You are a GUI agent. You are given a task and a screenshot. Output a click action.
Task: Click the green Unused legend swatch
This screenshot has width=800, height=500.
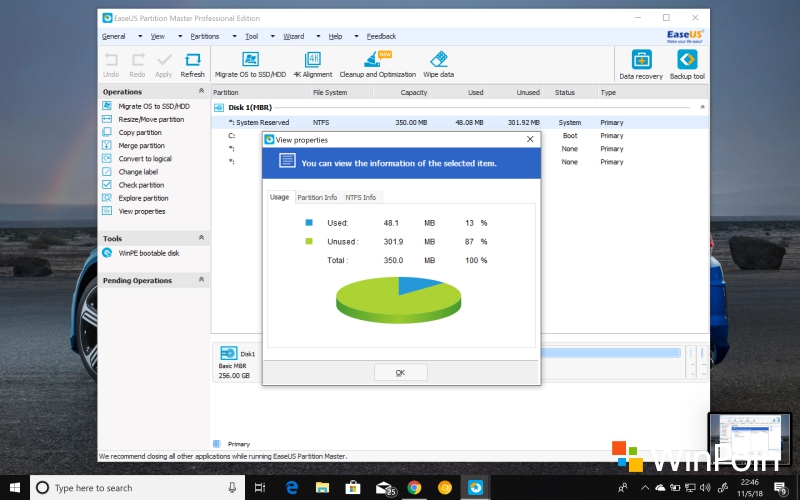[x=309, y=241]
